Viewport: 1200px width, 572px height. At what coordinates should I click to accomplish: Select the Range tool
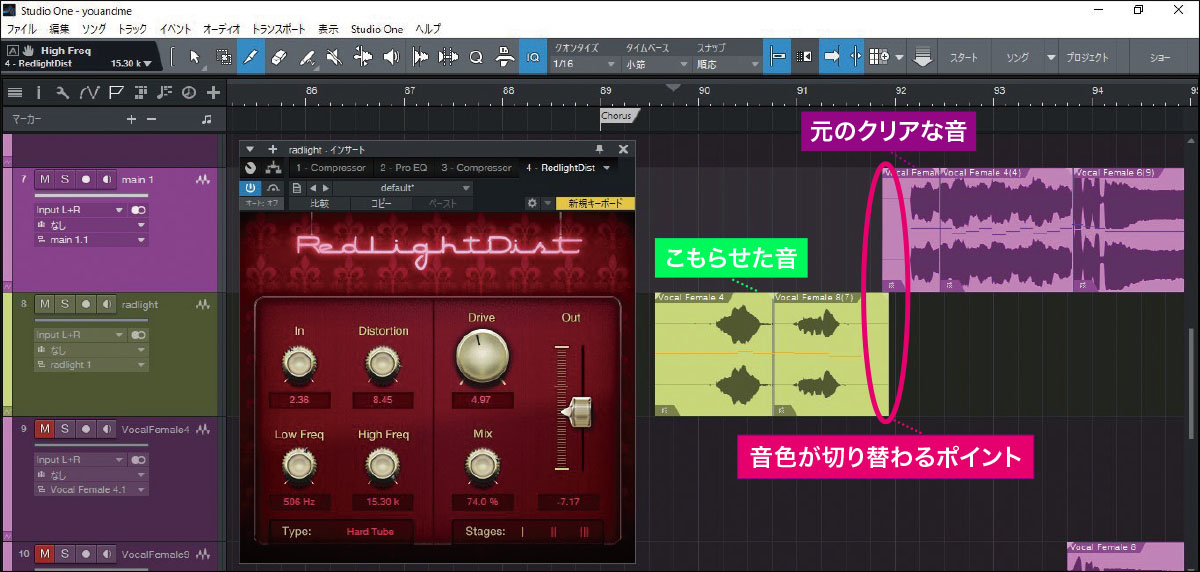pos(223,57)
